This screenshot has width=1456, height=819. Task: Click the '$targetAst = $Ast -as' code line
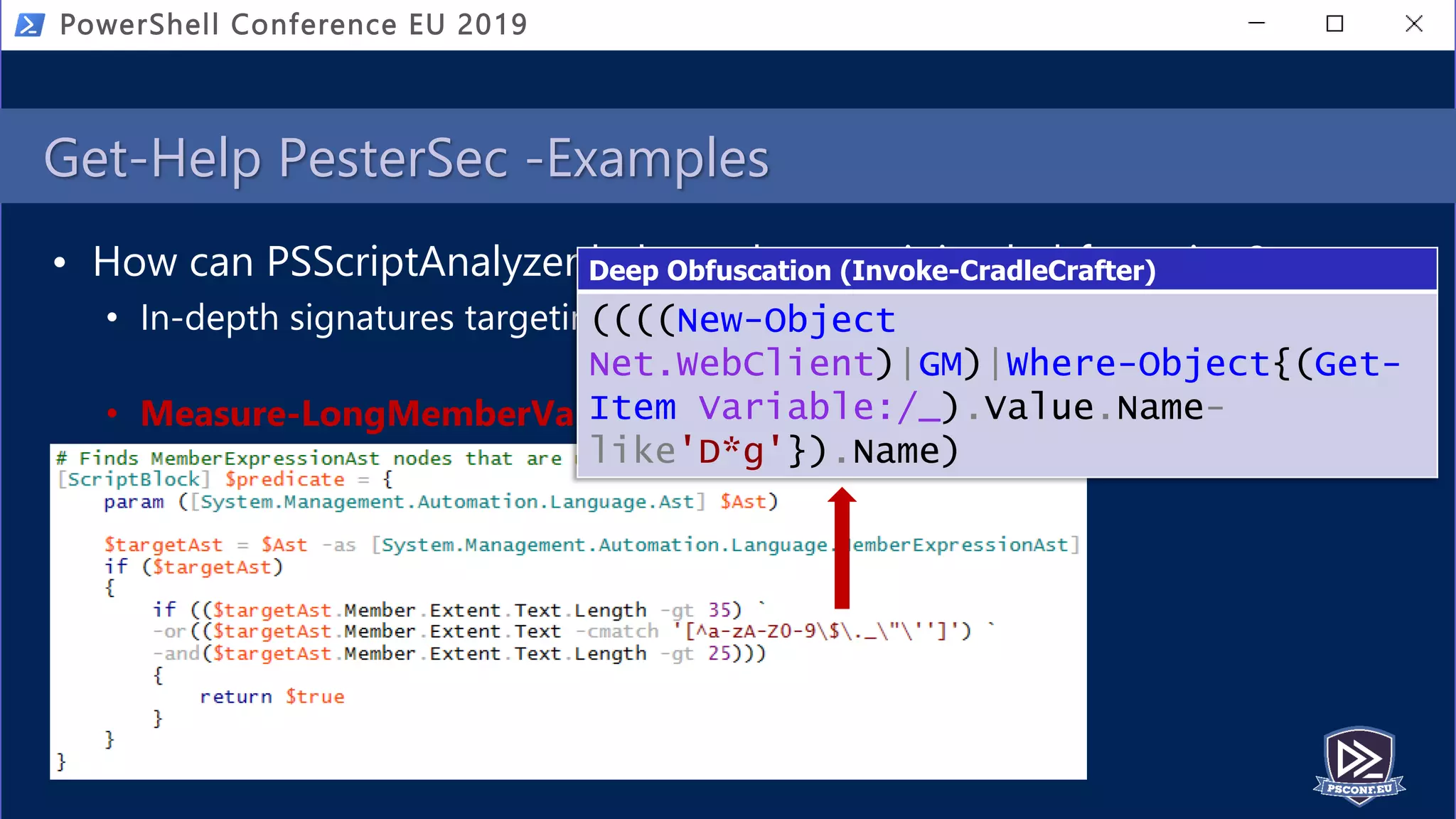tap(592, 545)
